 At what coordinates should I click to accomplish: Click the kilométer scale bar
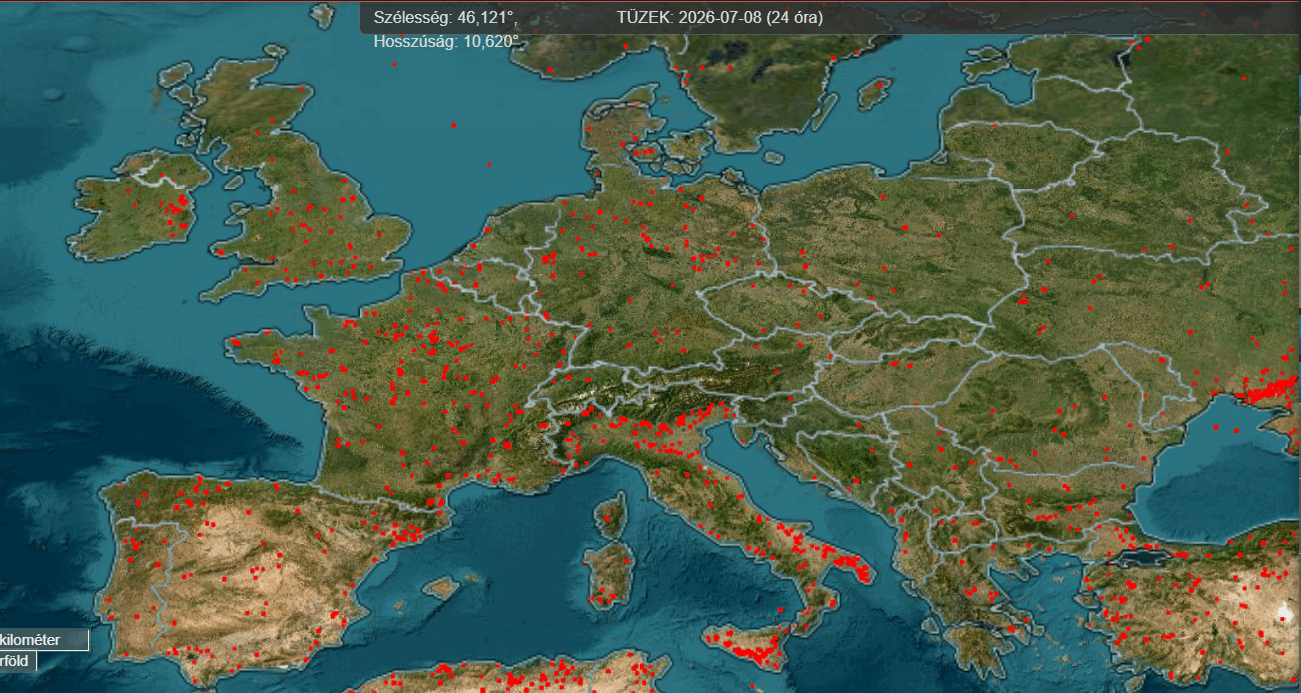click(x=44, y=640)
